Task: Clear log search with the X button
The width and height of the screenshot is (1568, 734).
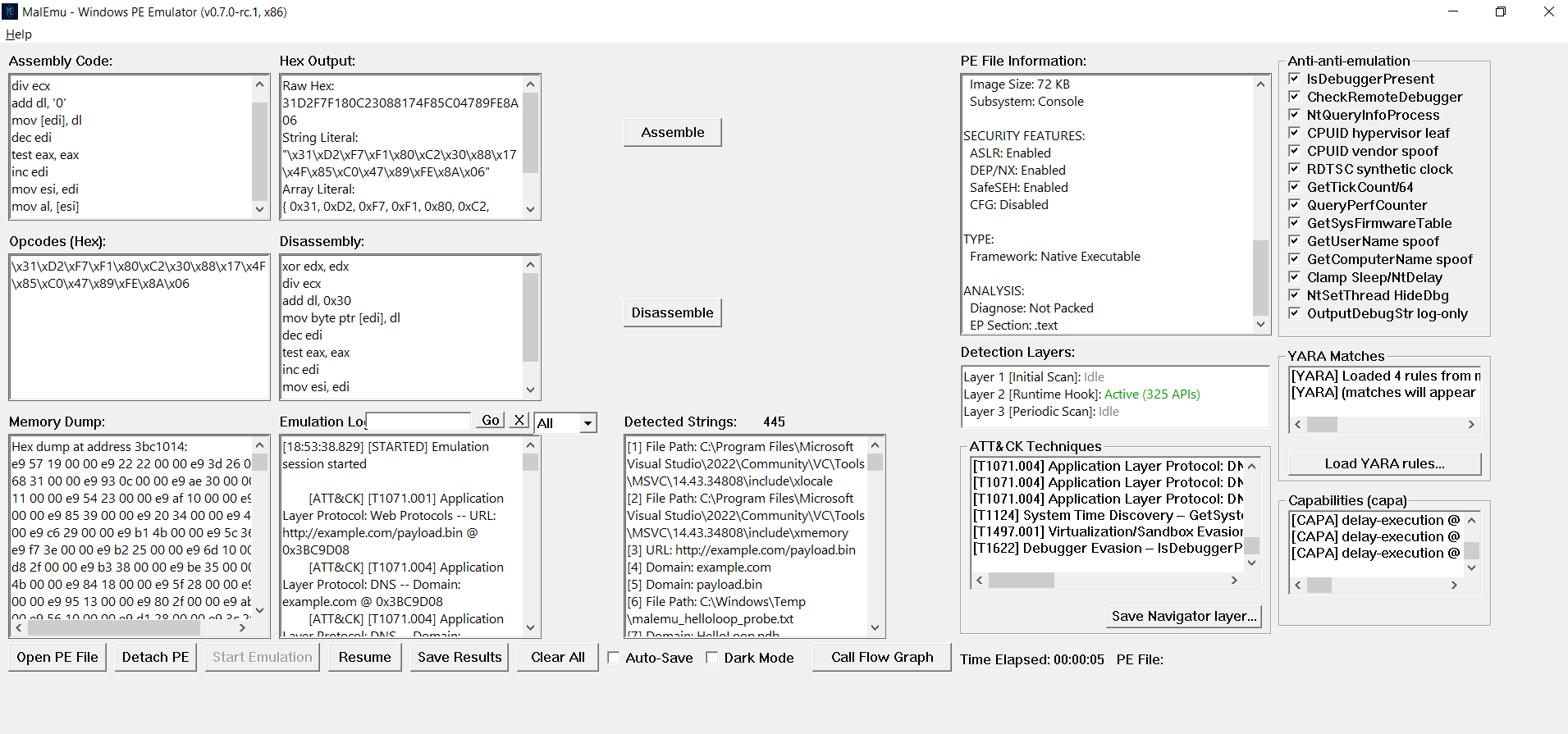Action: (519, 420)
